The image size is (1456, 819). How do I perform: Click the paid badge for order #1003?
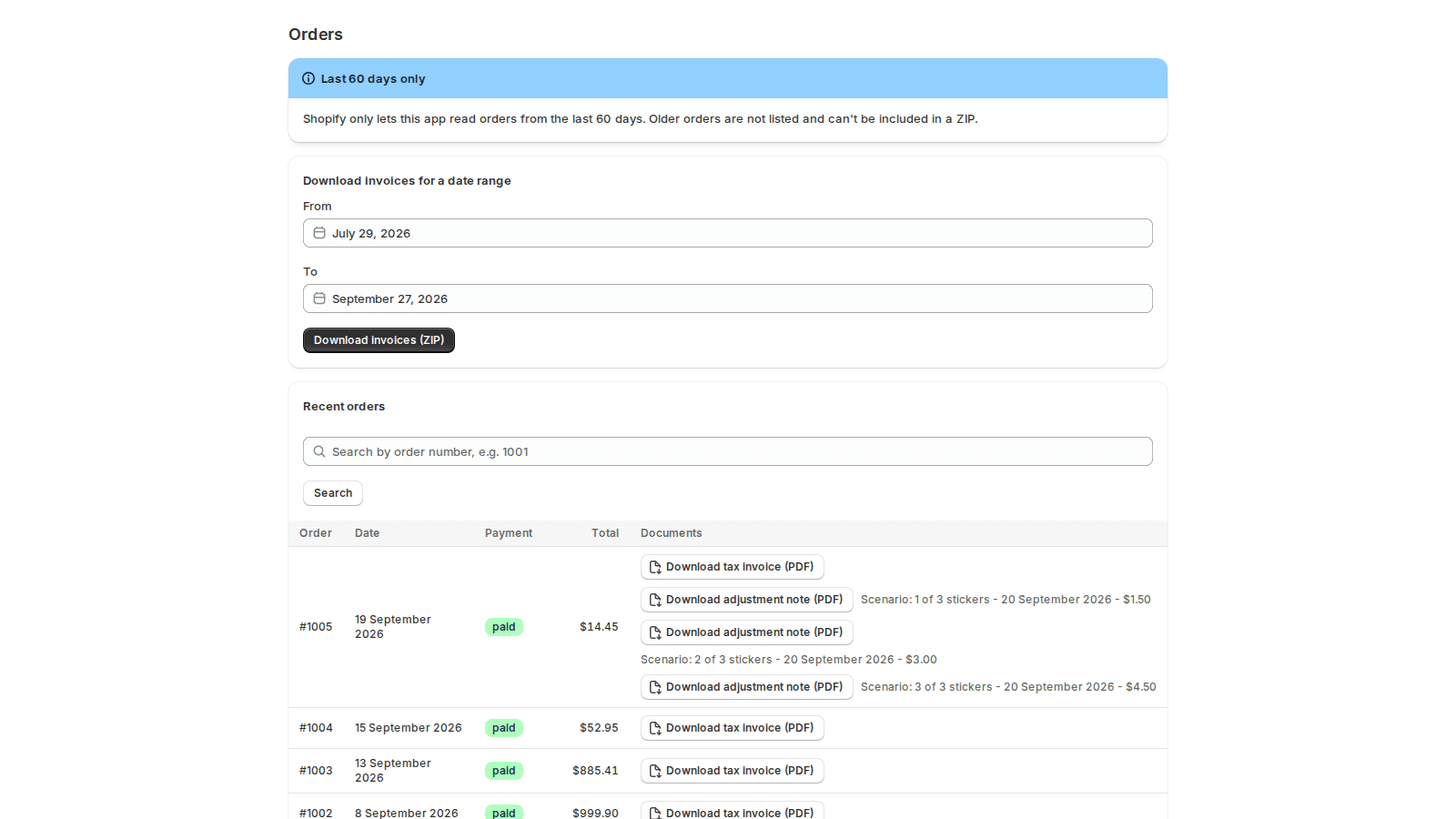504,771
